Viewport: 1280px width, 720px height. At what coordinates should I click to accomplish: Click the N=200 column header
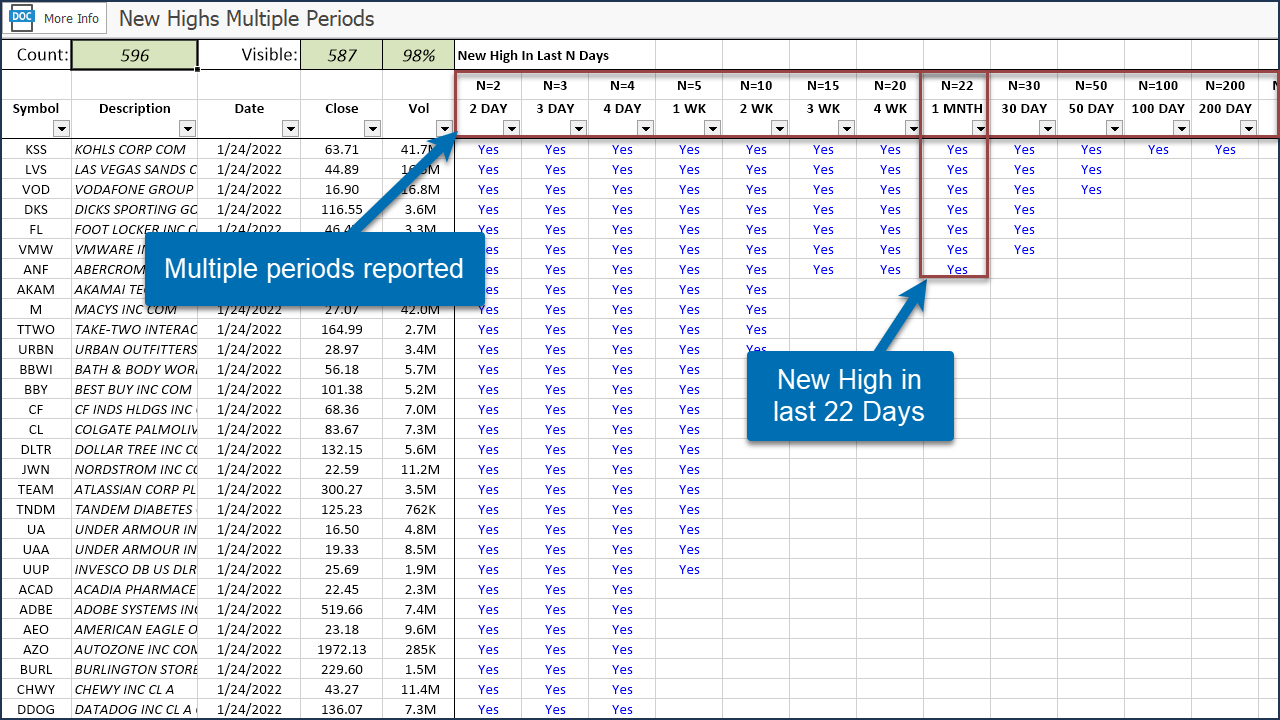point(1225,86)
